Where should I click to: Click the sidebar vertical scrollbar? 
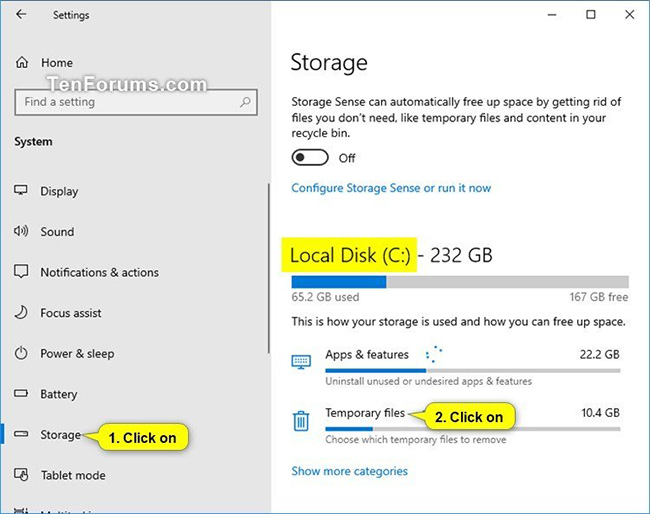tap(269, 268)
